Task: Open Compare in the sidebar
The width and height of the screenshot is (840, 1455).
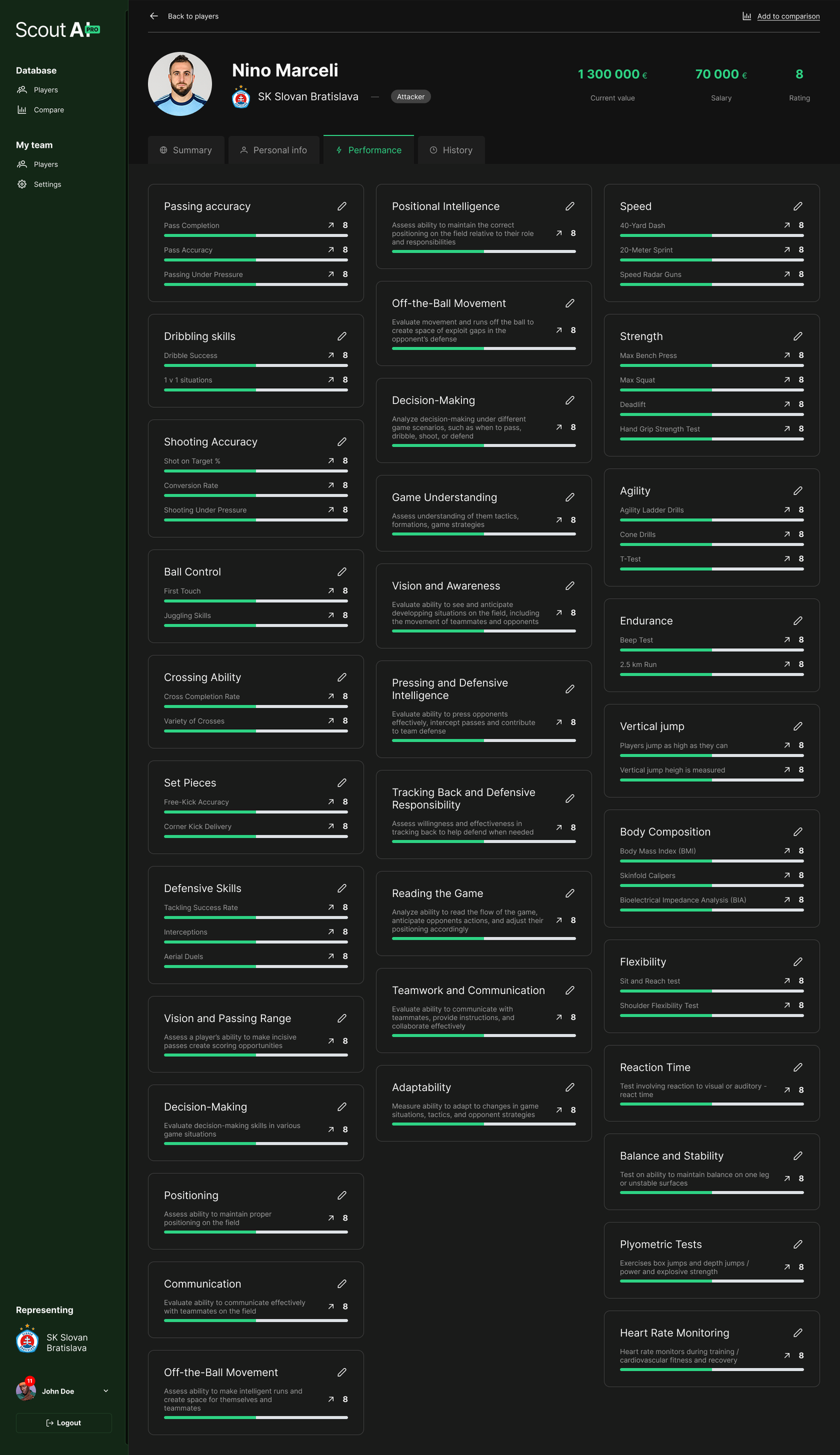Action: 40,110
